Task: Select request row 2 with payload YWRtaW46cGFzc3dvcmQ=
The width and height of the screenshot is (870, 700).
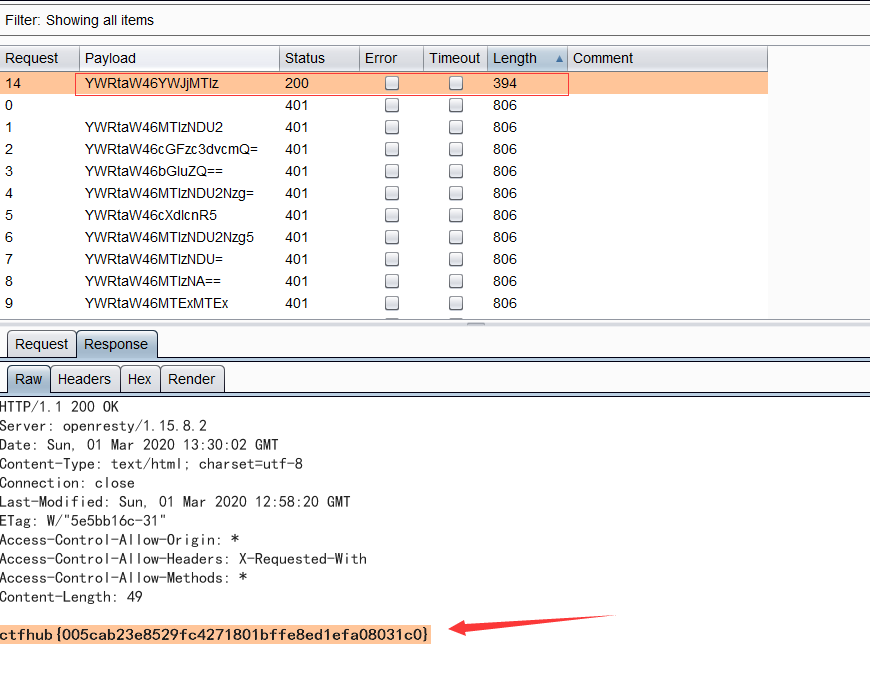Action: click(171, 149)
